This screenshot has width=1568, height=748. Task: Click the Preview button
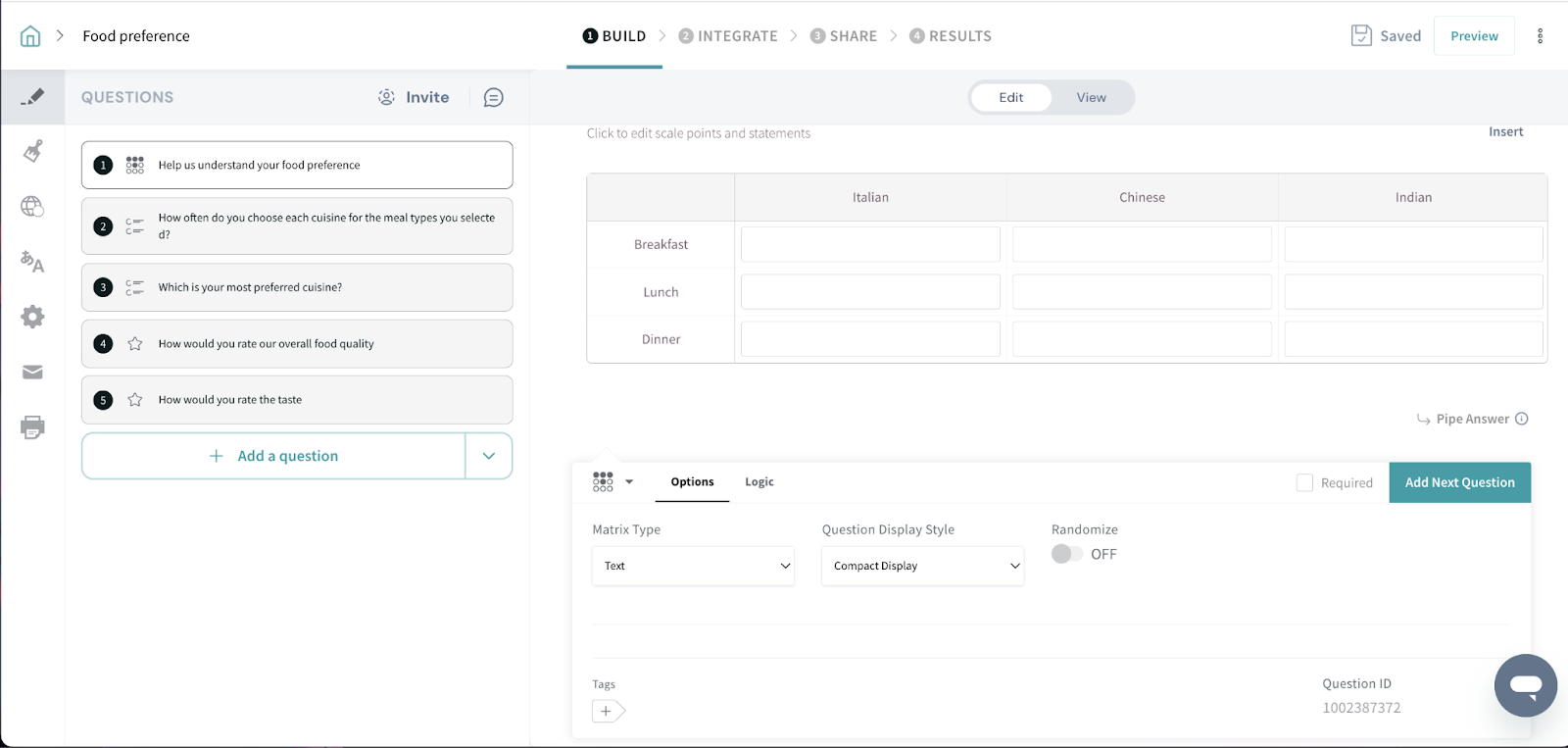[1474, 36]
